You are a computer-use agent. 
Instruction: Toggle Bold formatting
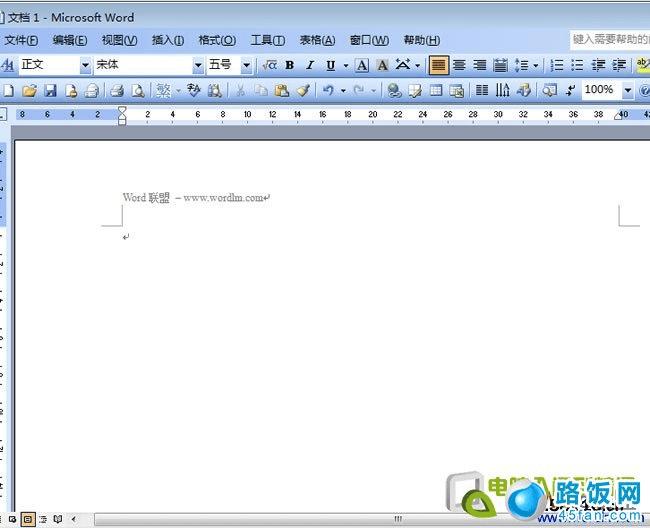(290, 65)
